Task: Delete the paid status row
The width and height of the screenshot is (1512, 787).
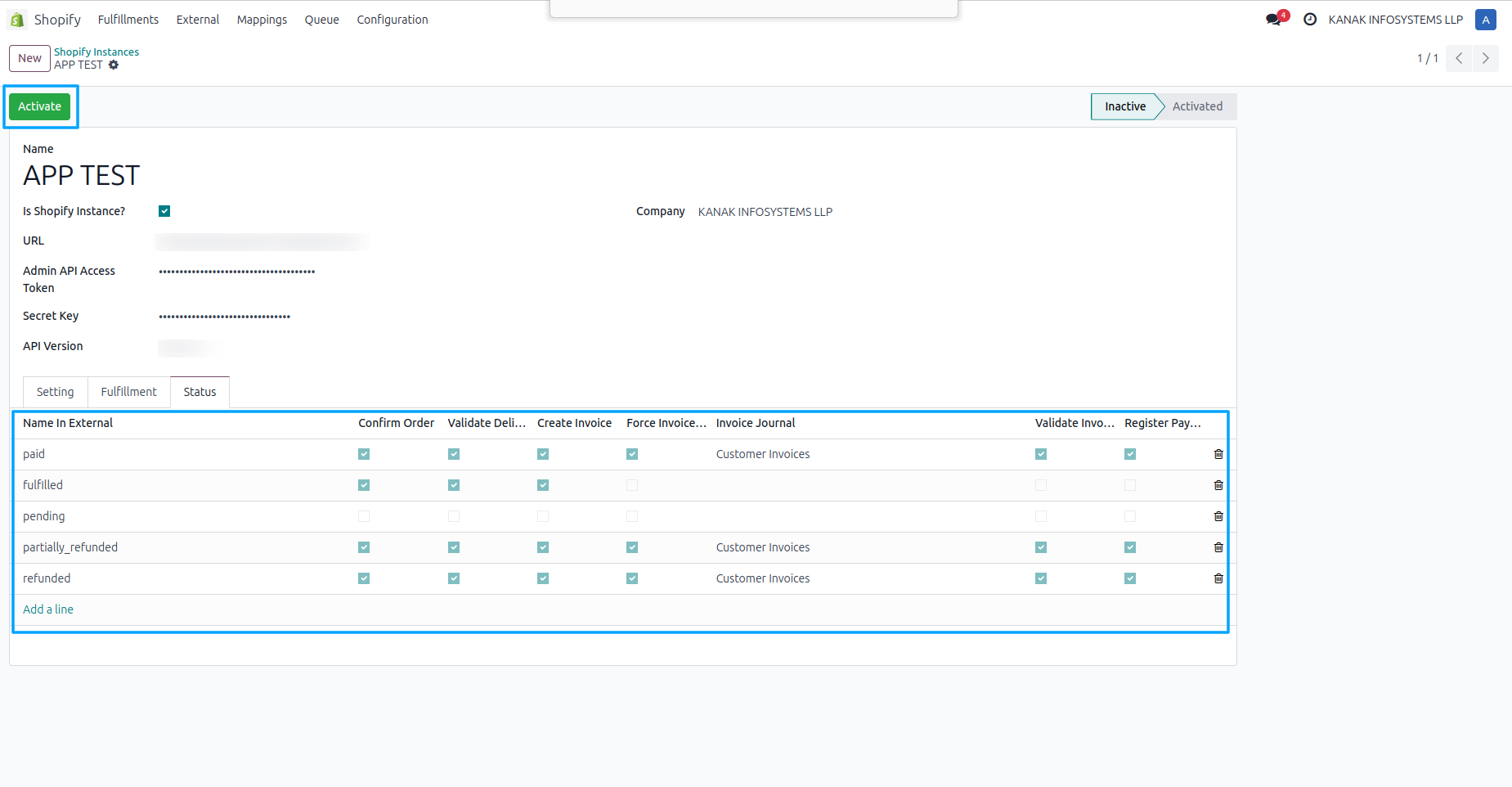Action: (x=1218, y=454)
